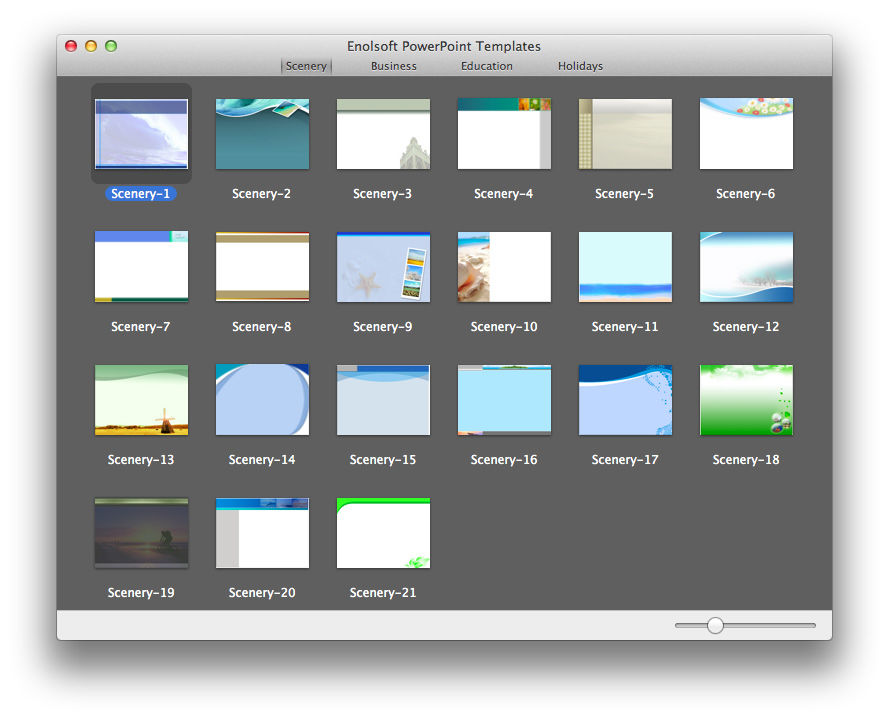Screen dimensions: 889x719
Task: Minimize the window with the yellow button
Action: point(91,46)
